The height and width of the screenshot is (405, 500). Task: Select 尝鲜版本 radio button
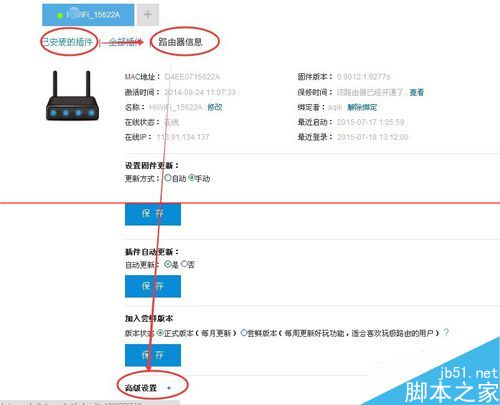[x=244, y=333]
